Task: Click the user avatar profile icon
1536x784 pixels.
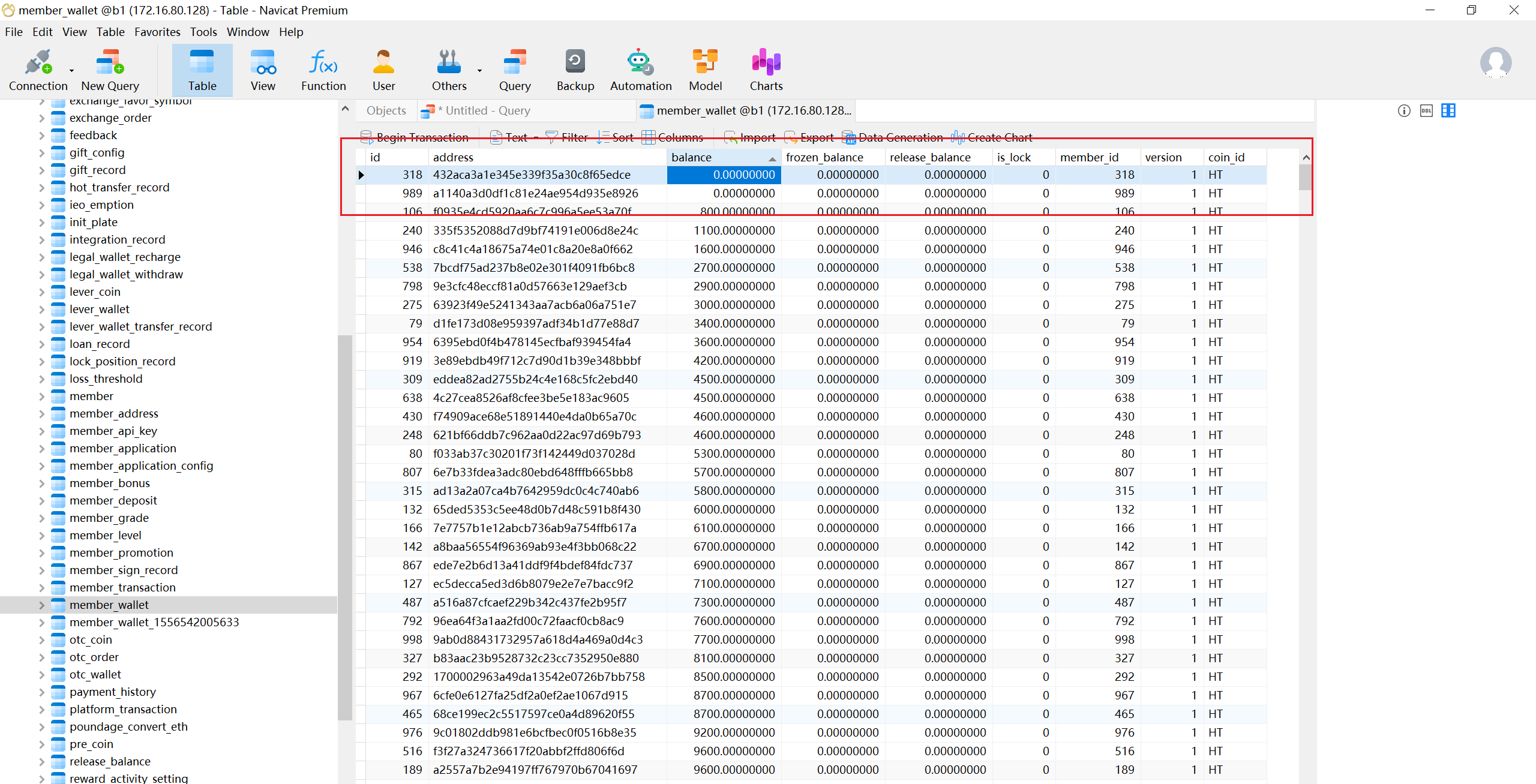Action: pyautogui.click(x=1495, y=63)
